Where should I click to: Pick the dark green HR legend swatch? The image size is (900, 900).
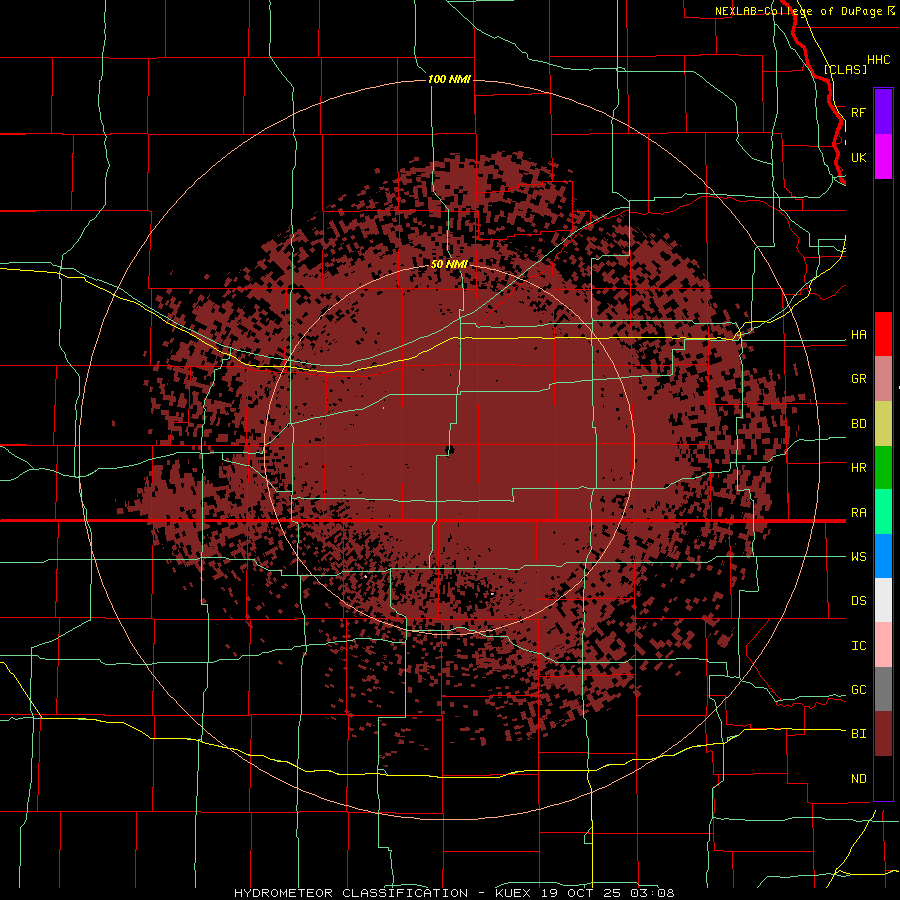click(883, 468)
